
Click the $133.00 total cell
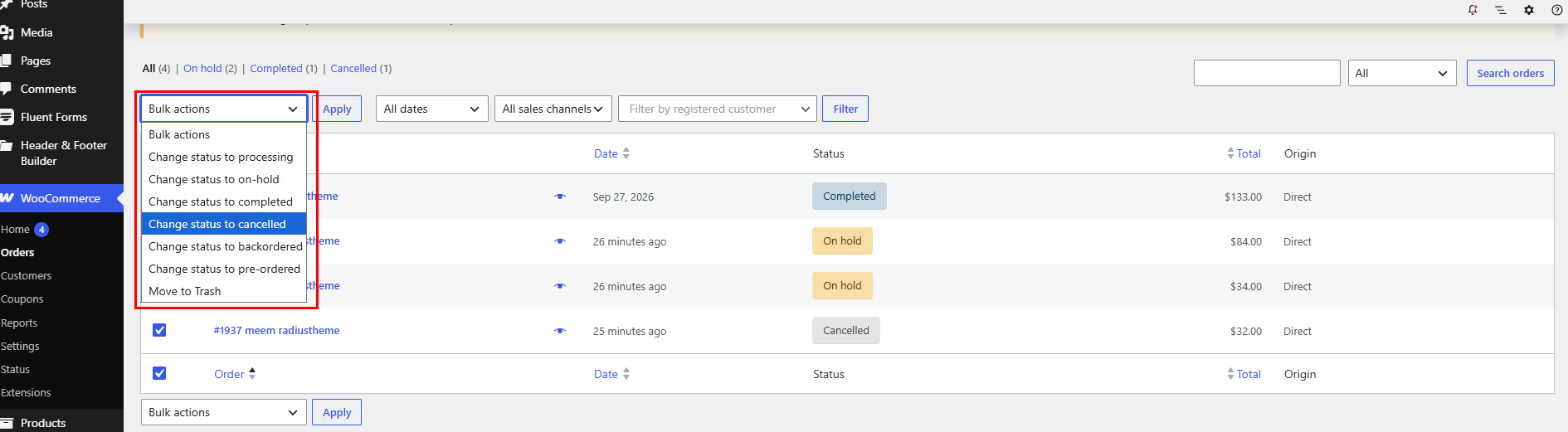[1243, 197]
